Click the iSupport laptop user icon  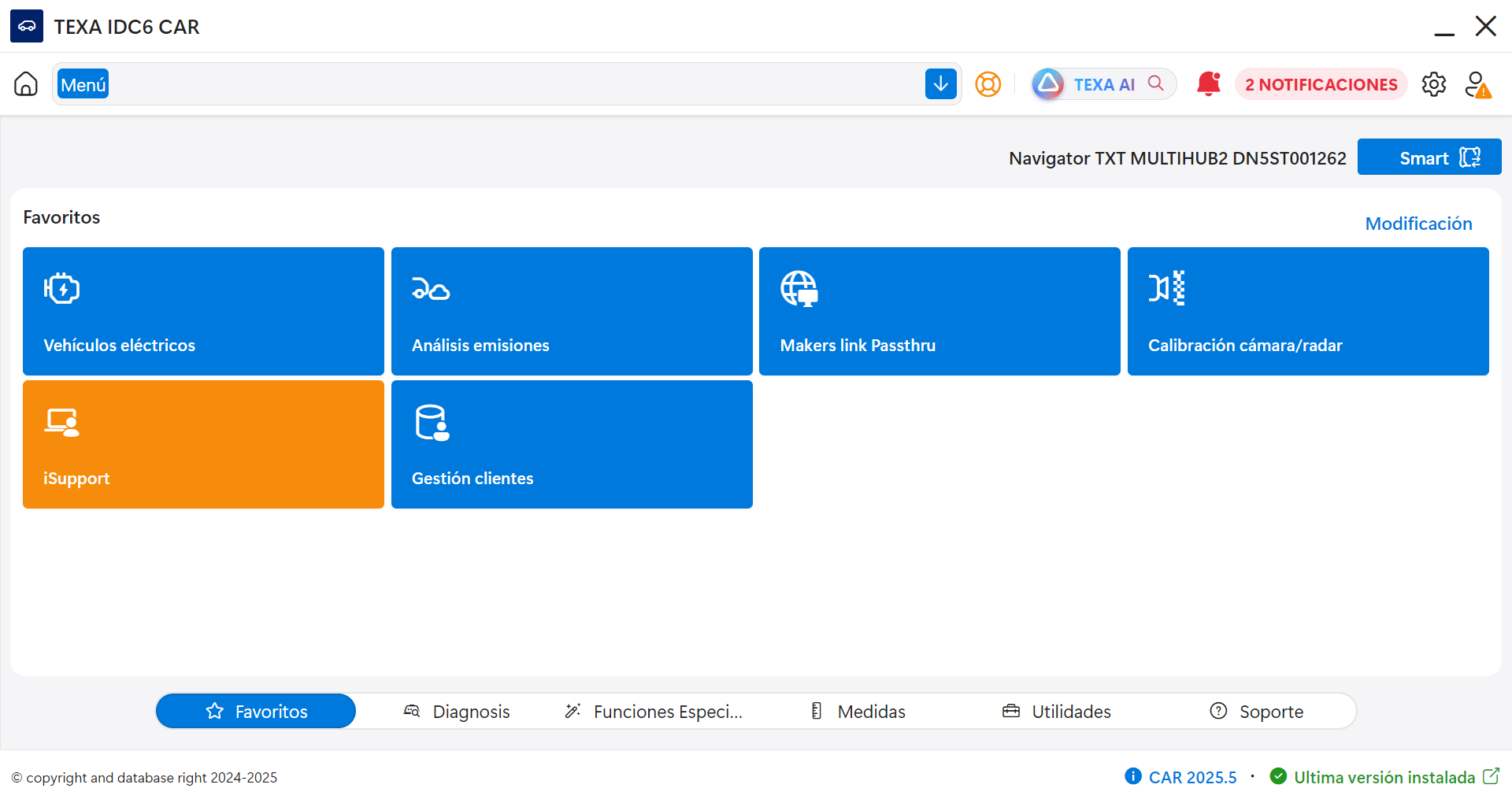point(62,423)
